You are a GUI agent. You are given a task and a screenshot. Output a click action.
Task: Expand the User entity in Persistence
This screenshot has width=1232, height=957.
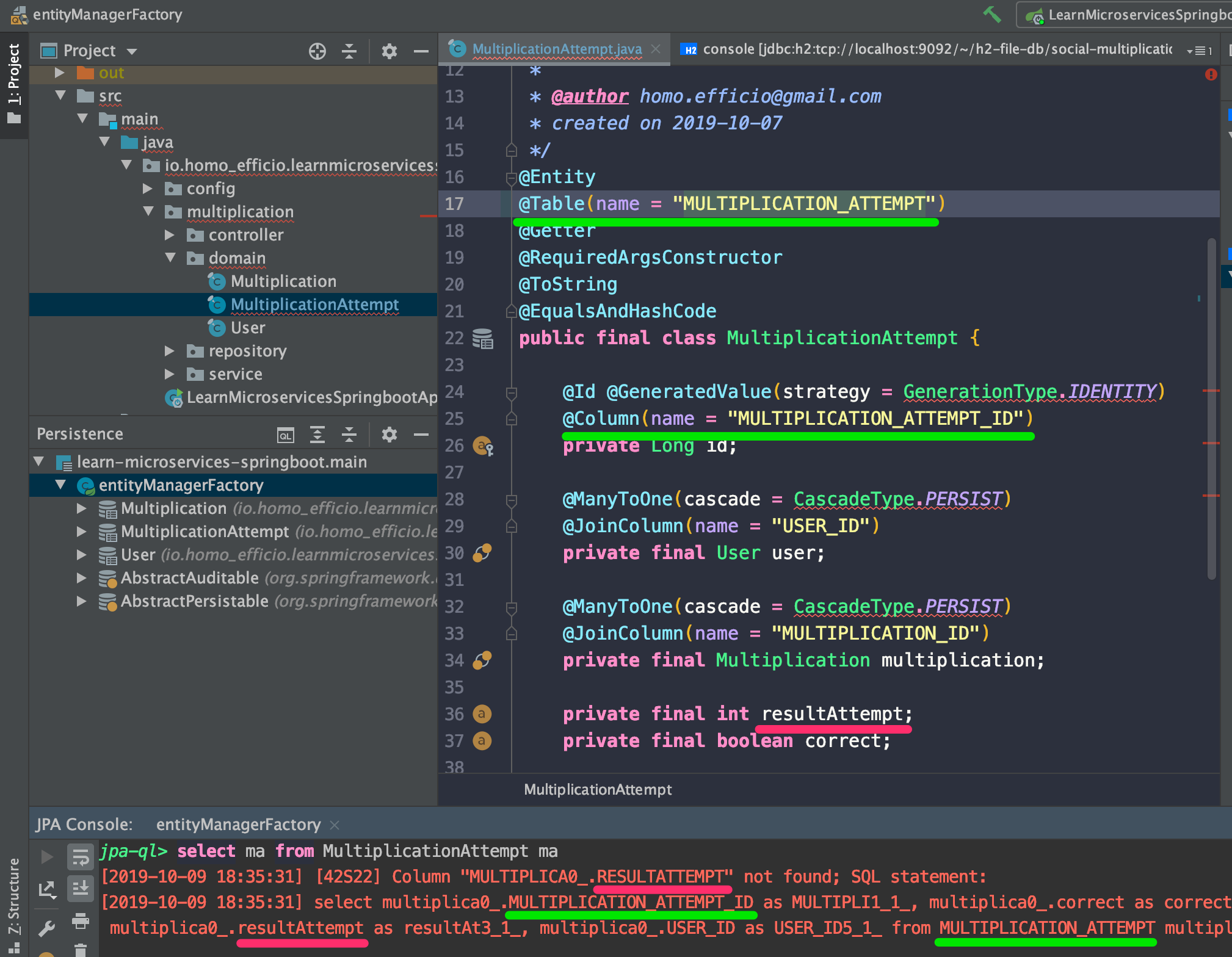click(82, 555)
